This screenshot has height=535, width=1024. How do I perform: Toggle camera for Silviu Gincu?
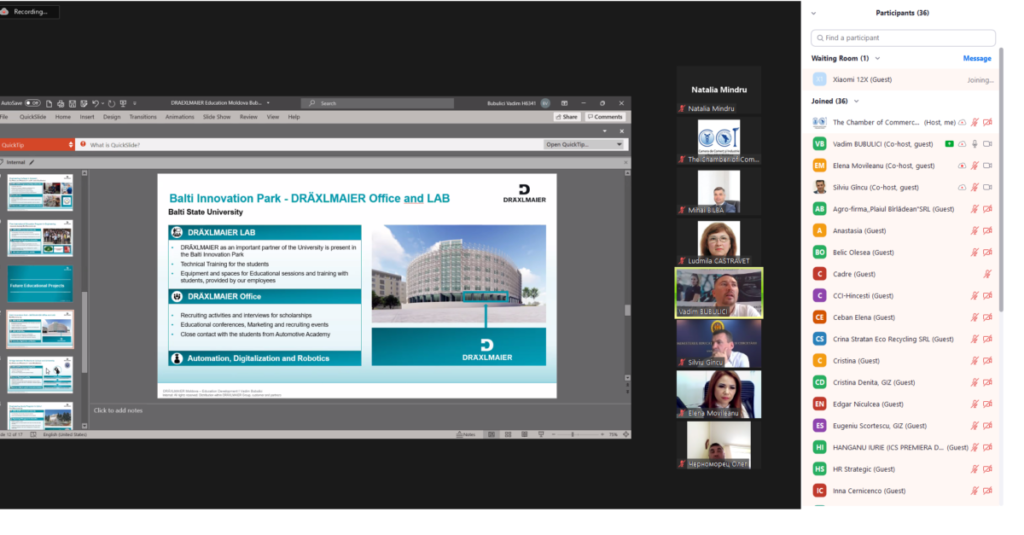point(987,187)
